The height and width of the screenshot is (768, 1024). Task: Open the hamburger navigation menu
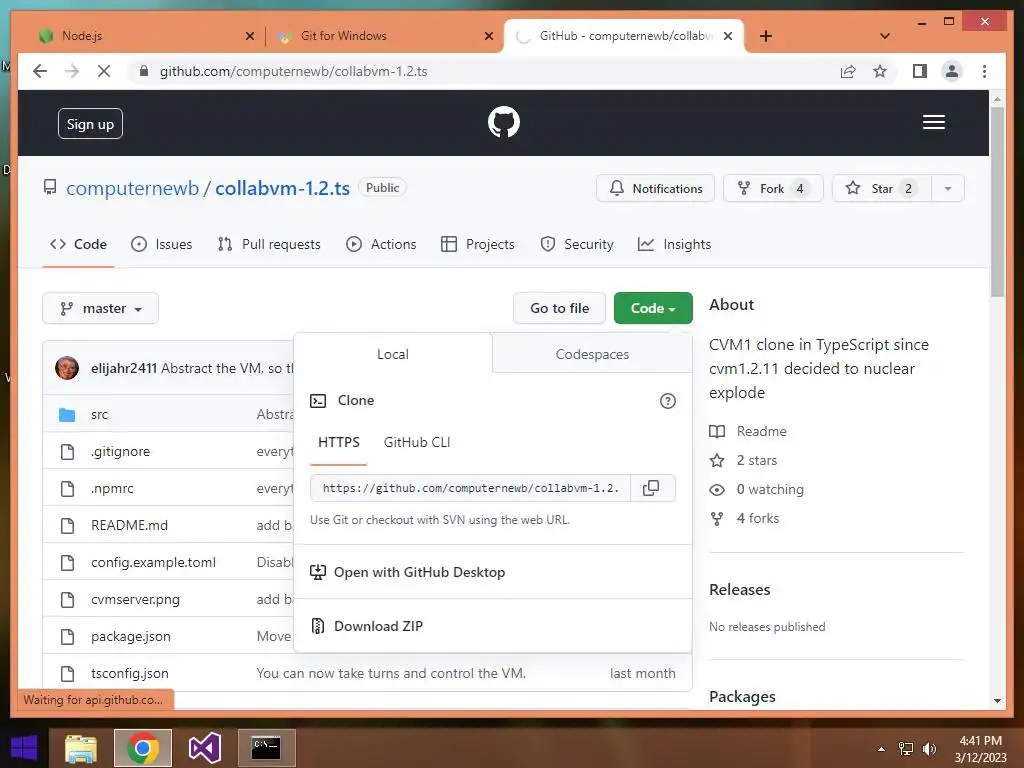click(x=933, y=122)
